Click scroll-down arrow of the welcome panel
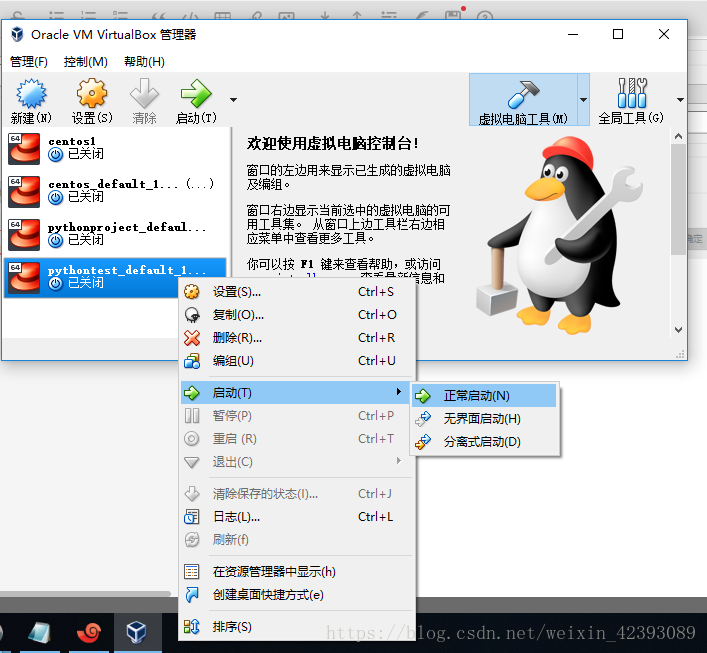Image resolution: width=707 pixels, height=653 pixels. coord(678,330)
